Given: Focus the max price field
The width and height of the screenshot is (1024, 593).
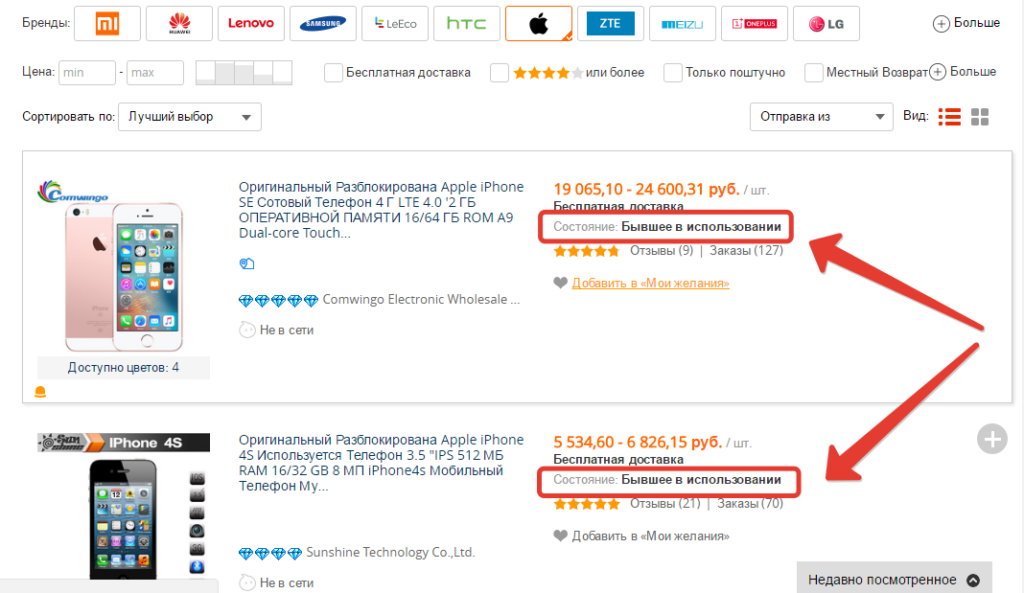Looking at the screenshot, I should point(155,72).
